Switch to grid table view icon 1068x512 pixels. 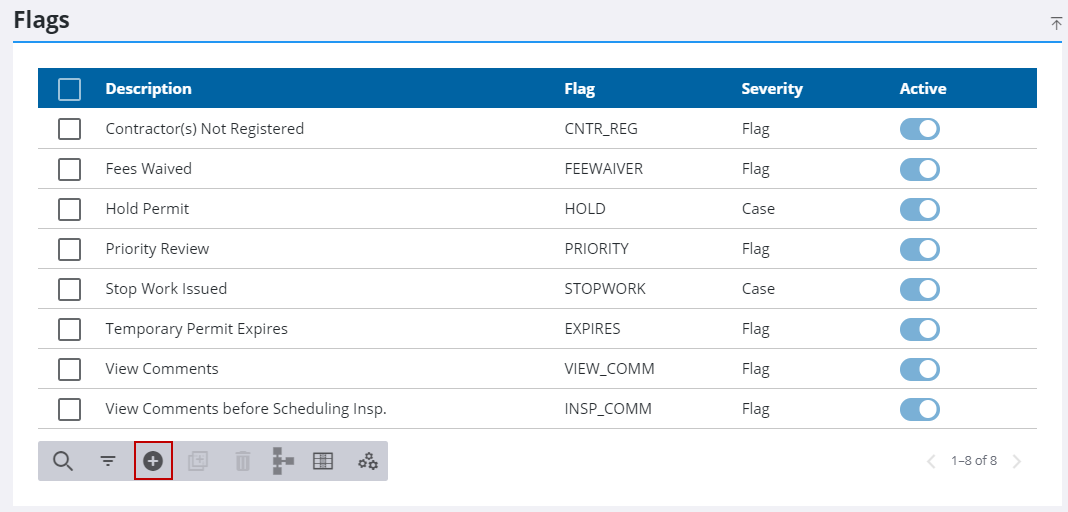click(323, 461)
